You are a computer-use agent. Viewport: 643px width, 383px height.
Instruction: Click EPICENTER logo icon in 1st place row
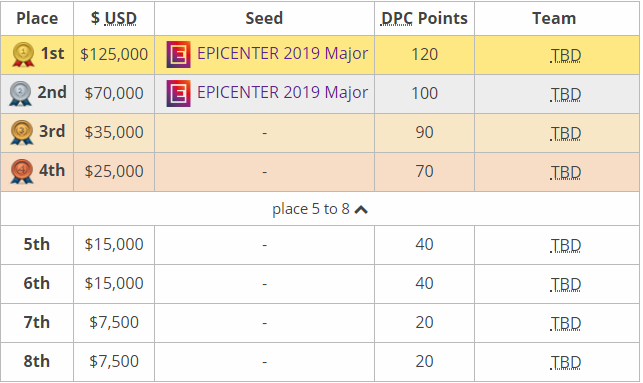pos(178,55)
